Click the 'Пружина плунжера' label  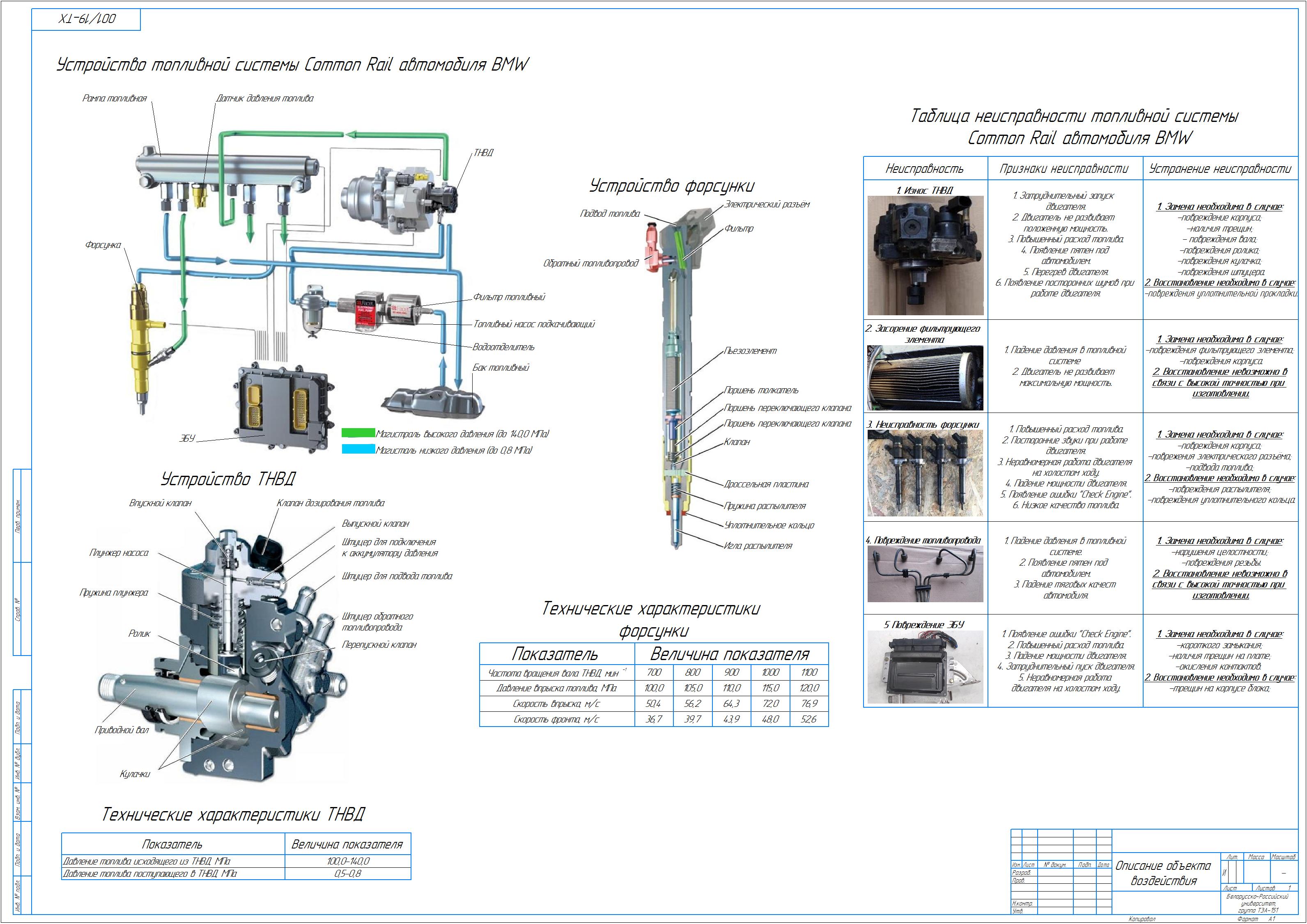[x=114, y=593]
